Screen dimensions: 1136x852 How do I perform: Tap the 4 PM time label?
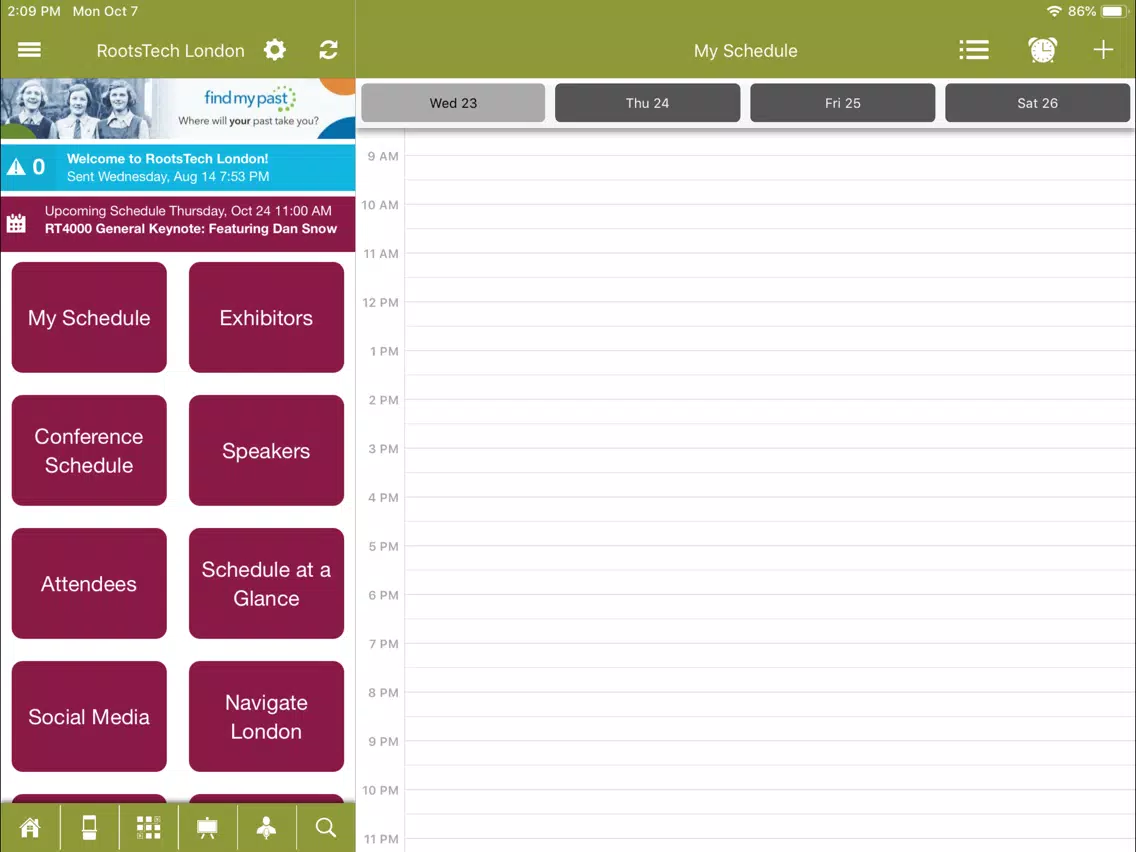383,498
